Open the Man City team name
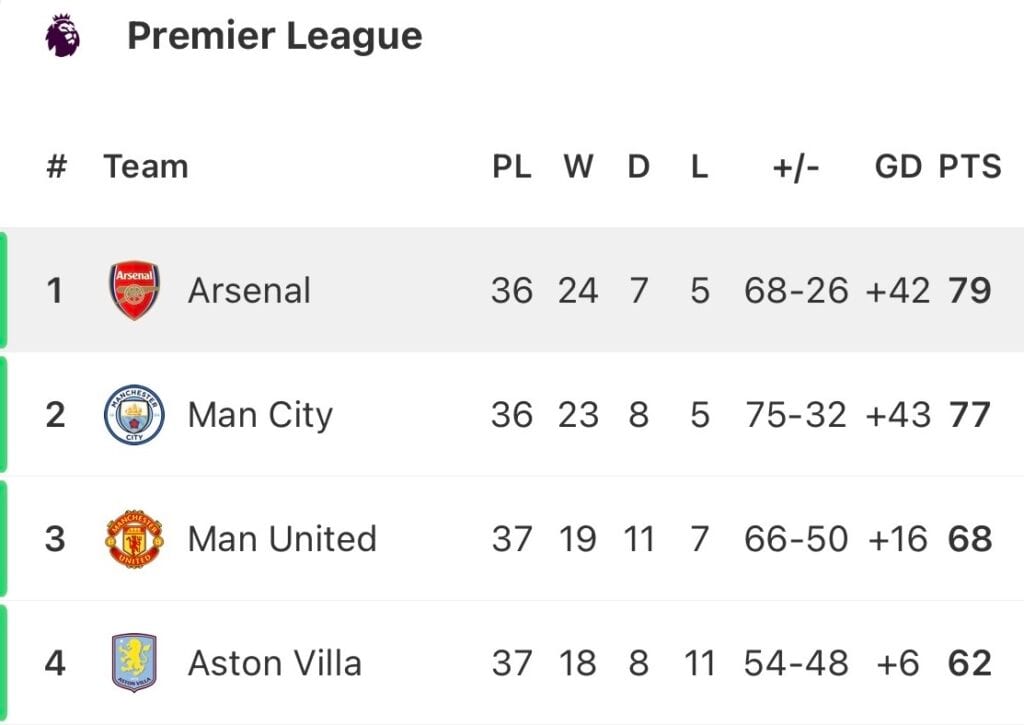This screenshot has height=725, width=1024. click(260, 416)
